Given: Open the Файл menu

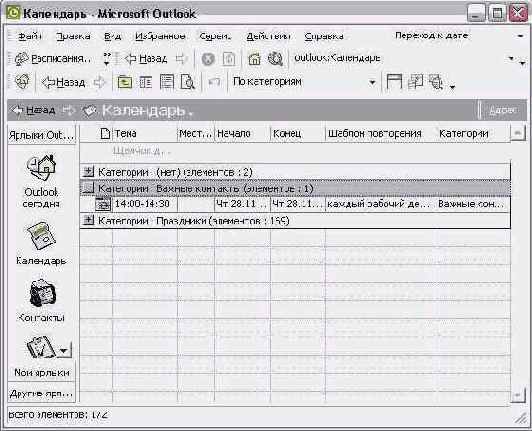Looking at the screenshot, I should tap(30, 36).
